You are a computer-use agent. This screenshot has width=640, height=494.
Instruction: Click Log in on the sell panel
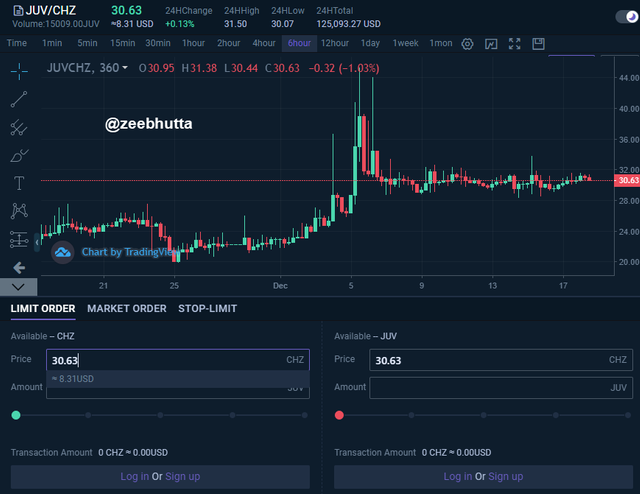coord(458,476)
